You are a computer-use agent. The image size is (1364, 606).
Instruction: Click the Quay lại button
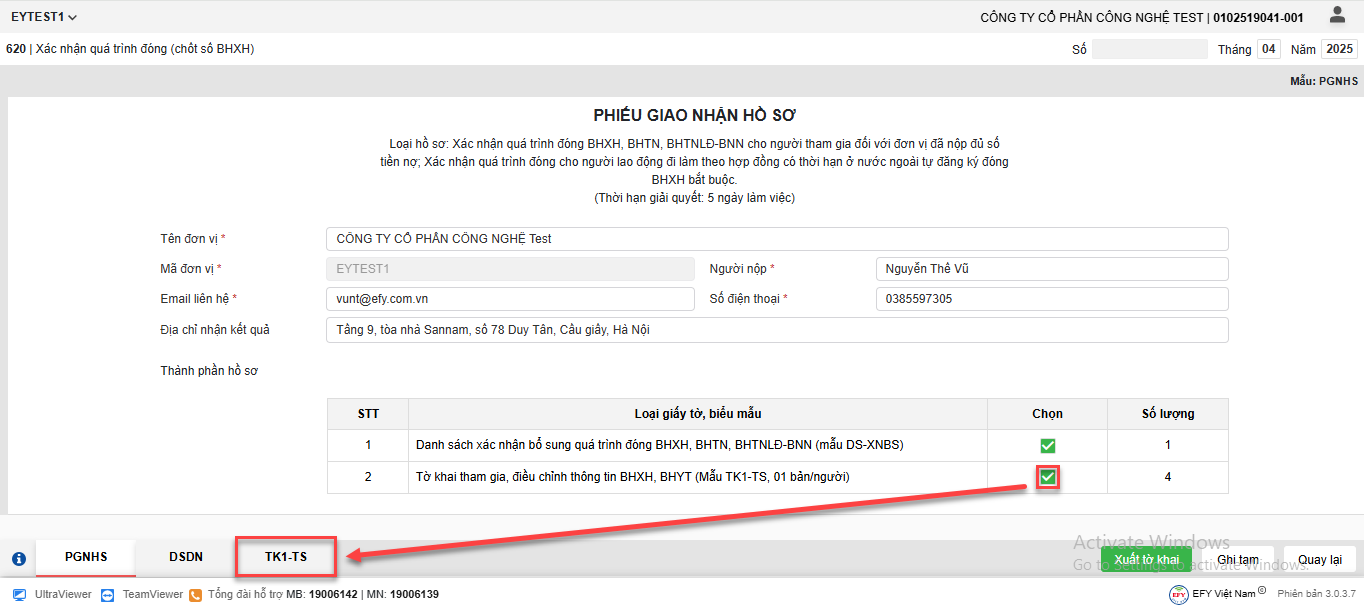[x=1319, y=559]
